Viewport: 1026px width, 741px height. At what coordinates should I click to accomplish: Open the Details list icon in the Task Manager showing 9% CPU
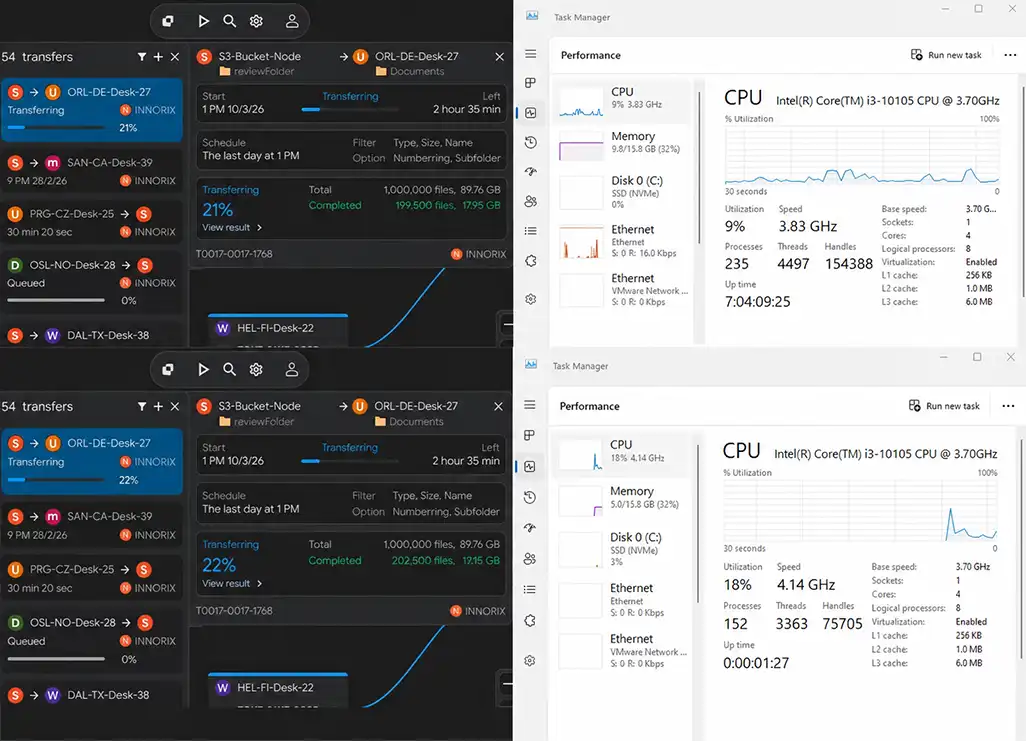pyautogui.click(x=531, y=231)
